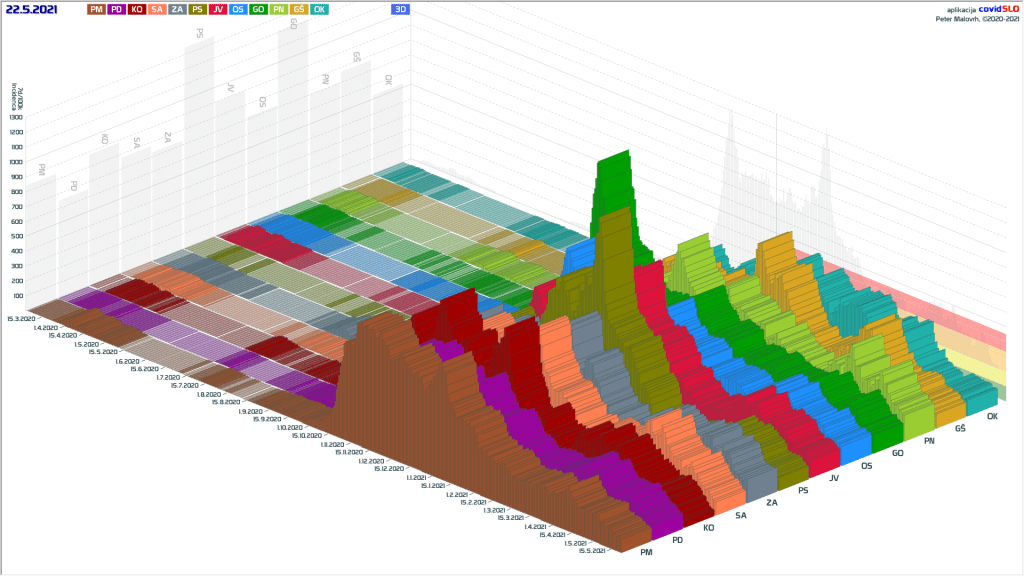Click the green GO region button

[258, 9]
